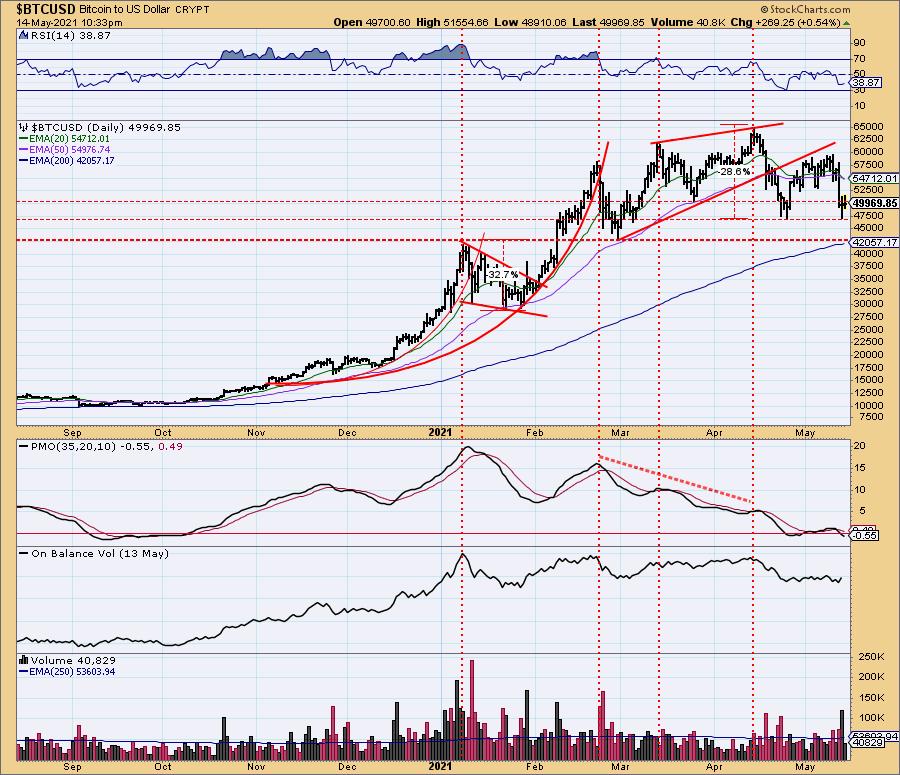The height and width of the screenshot is (775, 900).
Task: Click the blue EMA(250) legend line marker
Action: (x=24, y=672)
